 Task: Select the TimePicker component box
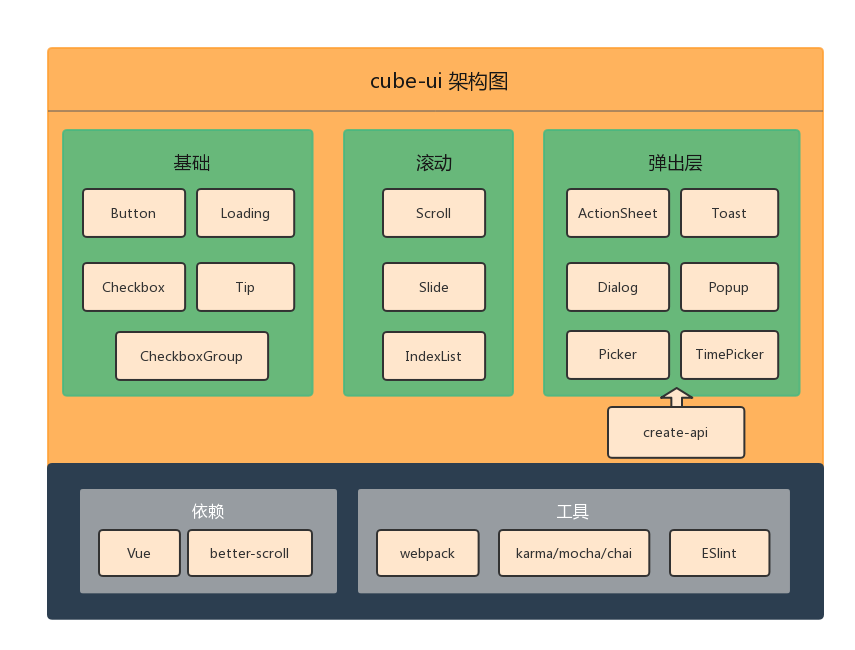pyautogui.click(x=730, y=355)
